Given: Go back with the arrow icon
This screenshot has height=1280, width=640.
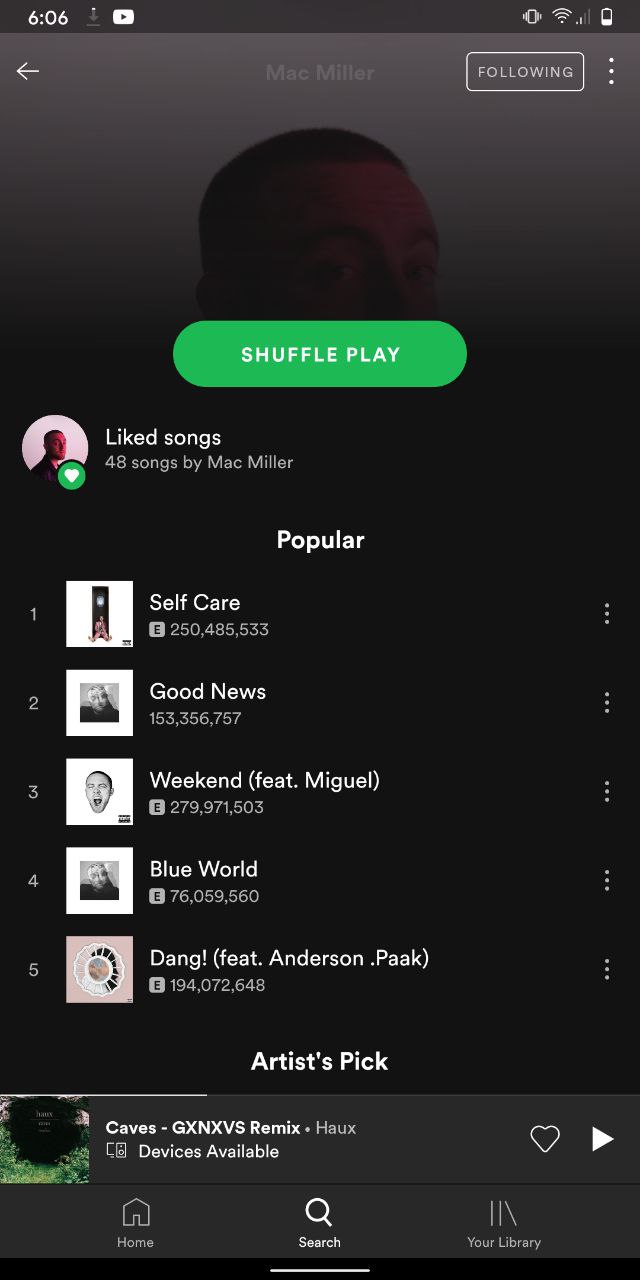Looking at the screenshot, I should coord(28,71).
